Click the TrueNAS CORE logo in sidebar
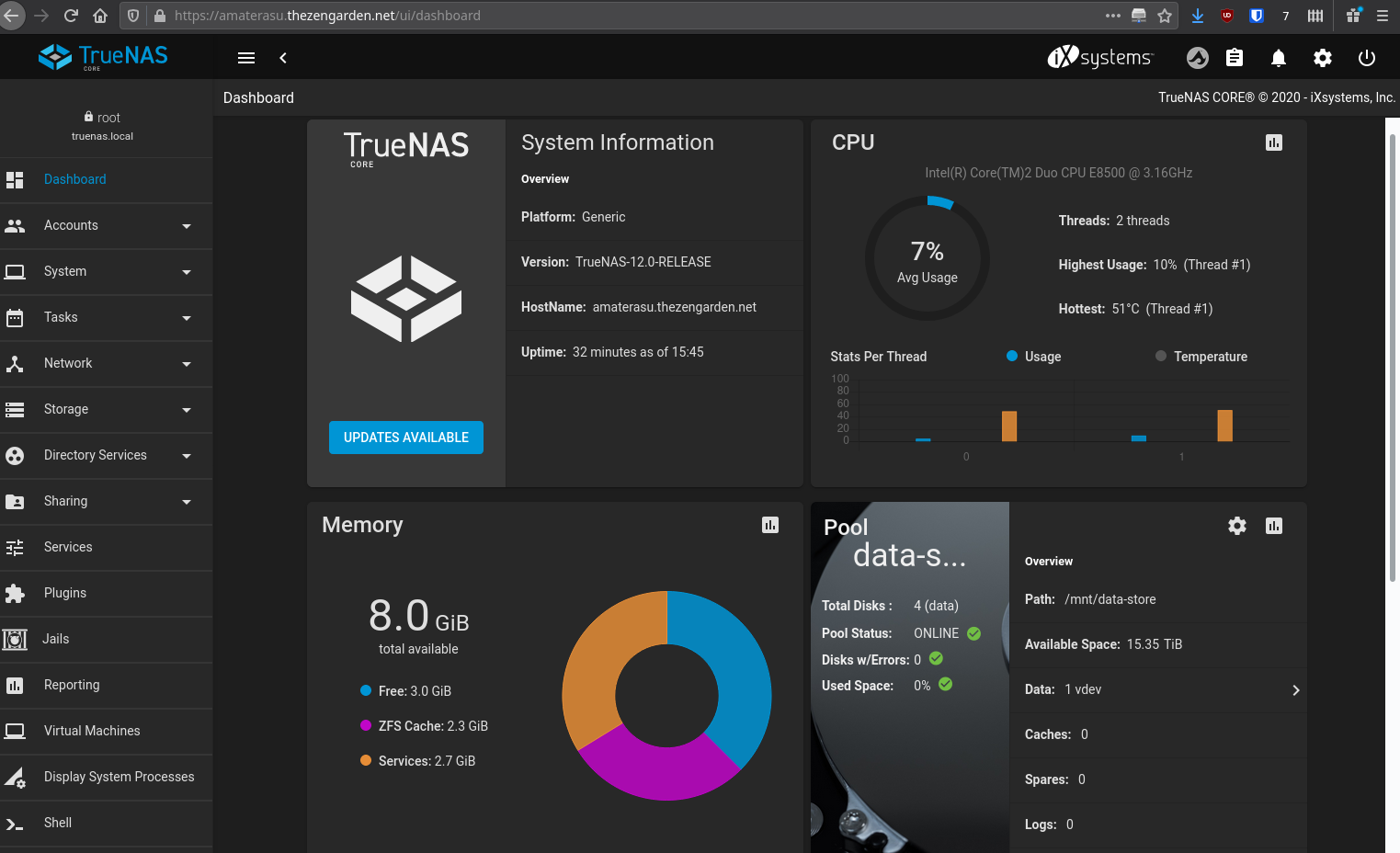Screen dimensions: 1400x853 103,57
